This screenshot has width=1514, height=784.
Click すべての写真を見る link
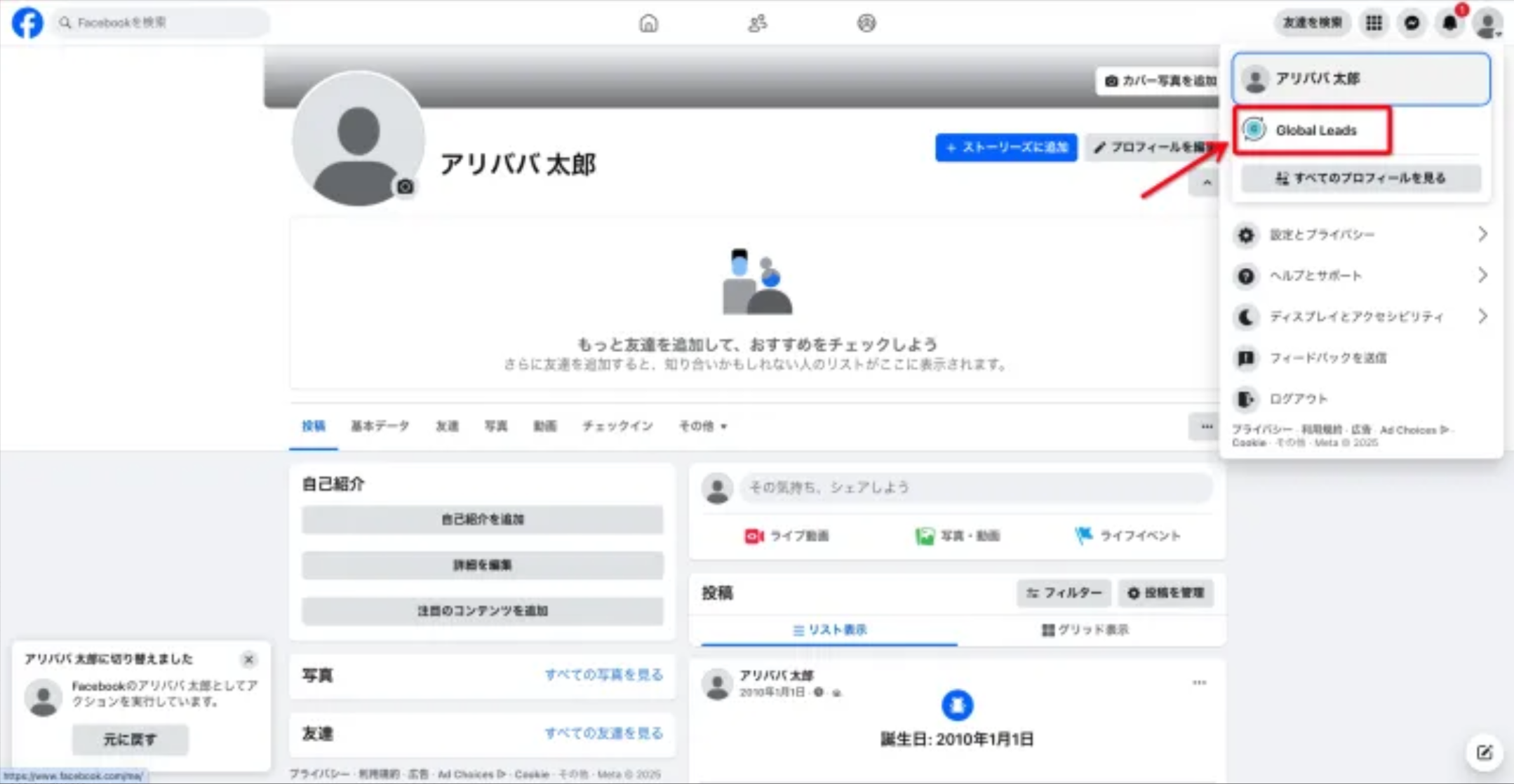[603, 675]
